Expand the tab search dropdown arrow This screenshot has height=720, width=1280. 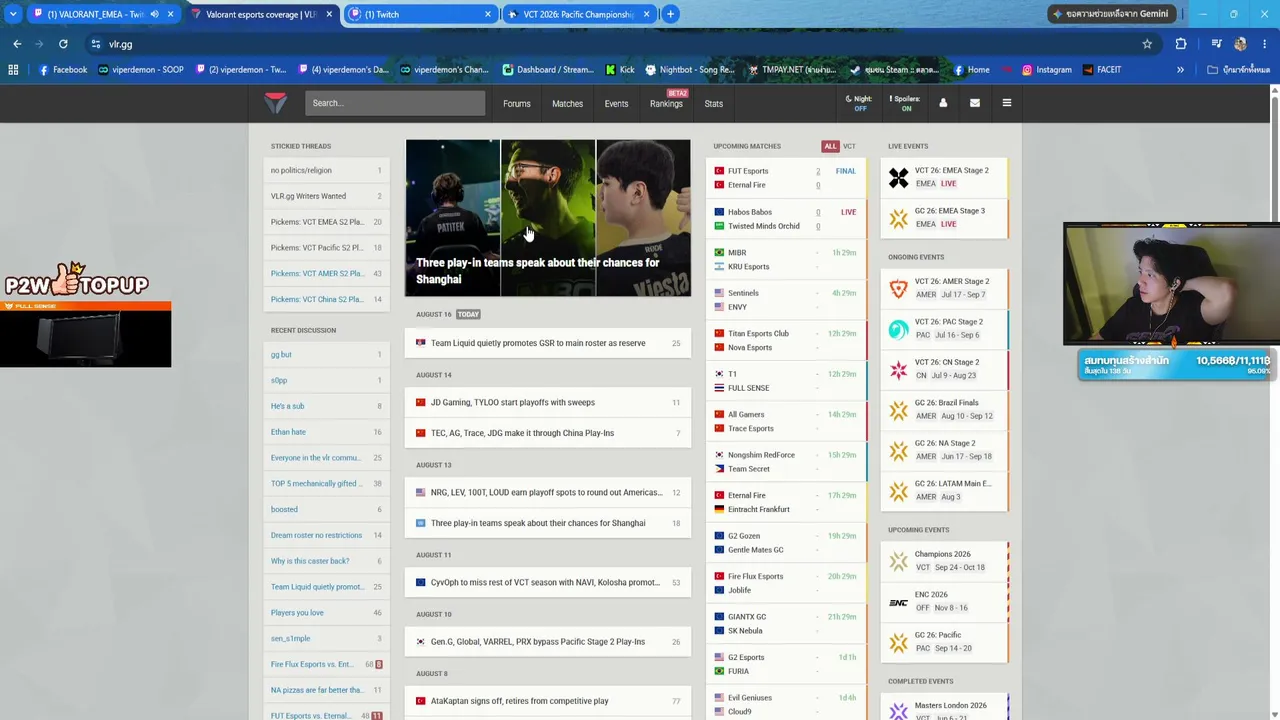13,14
